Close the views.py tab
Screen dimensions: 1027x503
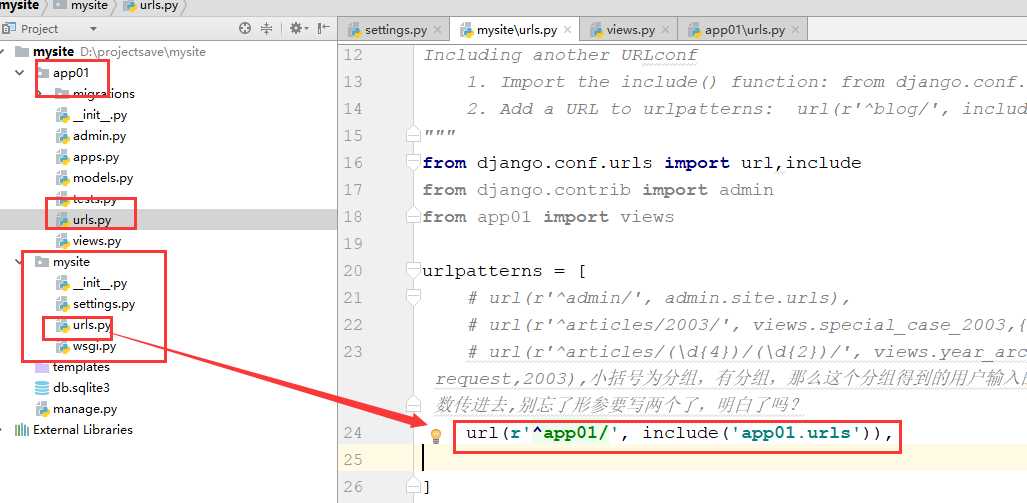pos(665,30)
